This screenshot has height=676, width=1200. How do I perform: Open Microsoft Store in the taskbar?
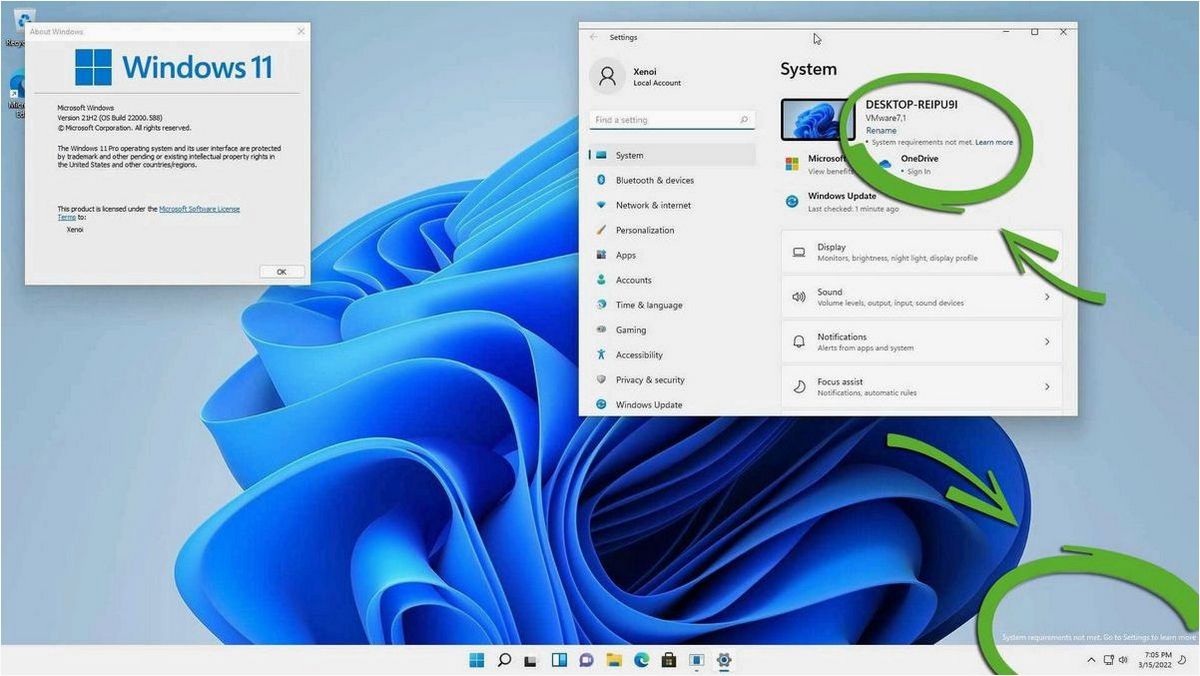[668, 660]
